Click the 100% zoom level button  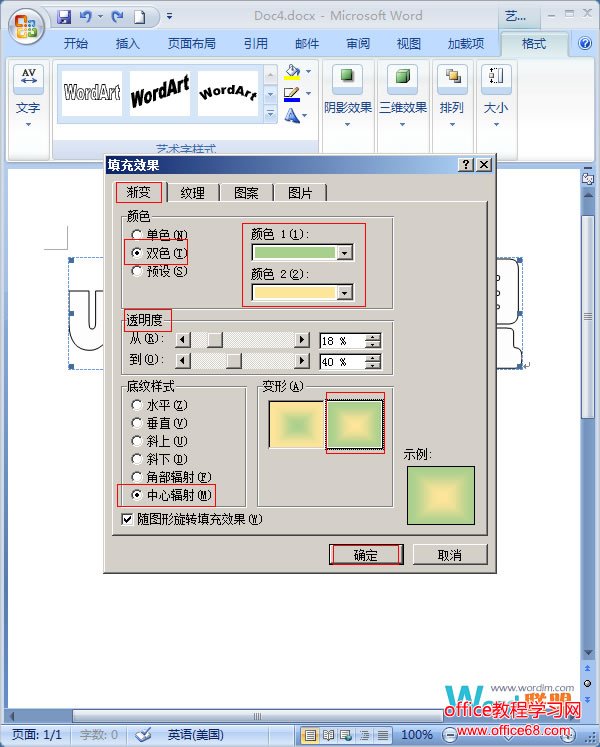(x=417, y=735)
